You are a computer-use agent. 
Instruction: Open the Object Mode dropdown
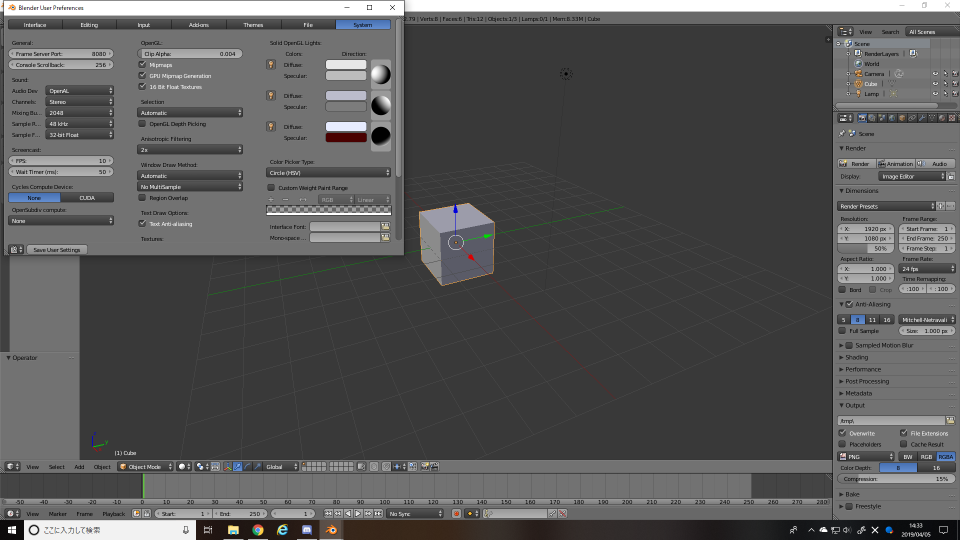(x=146, y=467)
